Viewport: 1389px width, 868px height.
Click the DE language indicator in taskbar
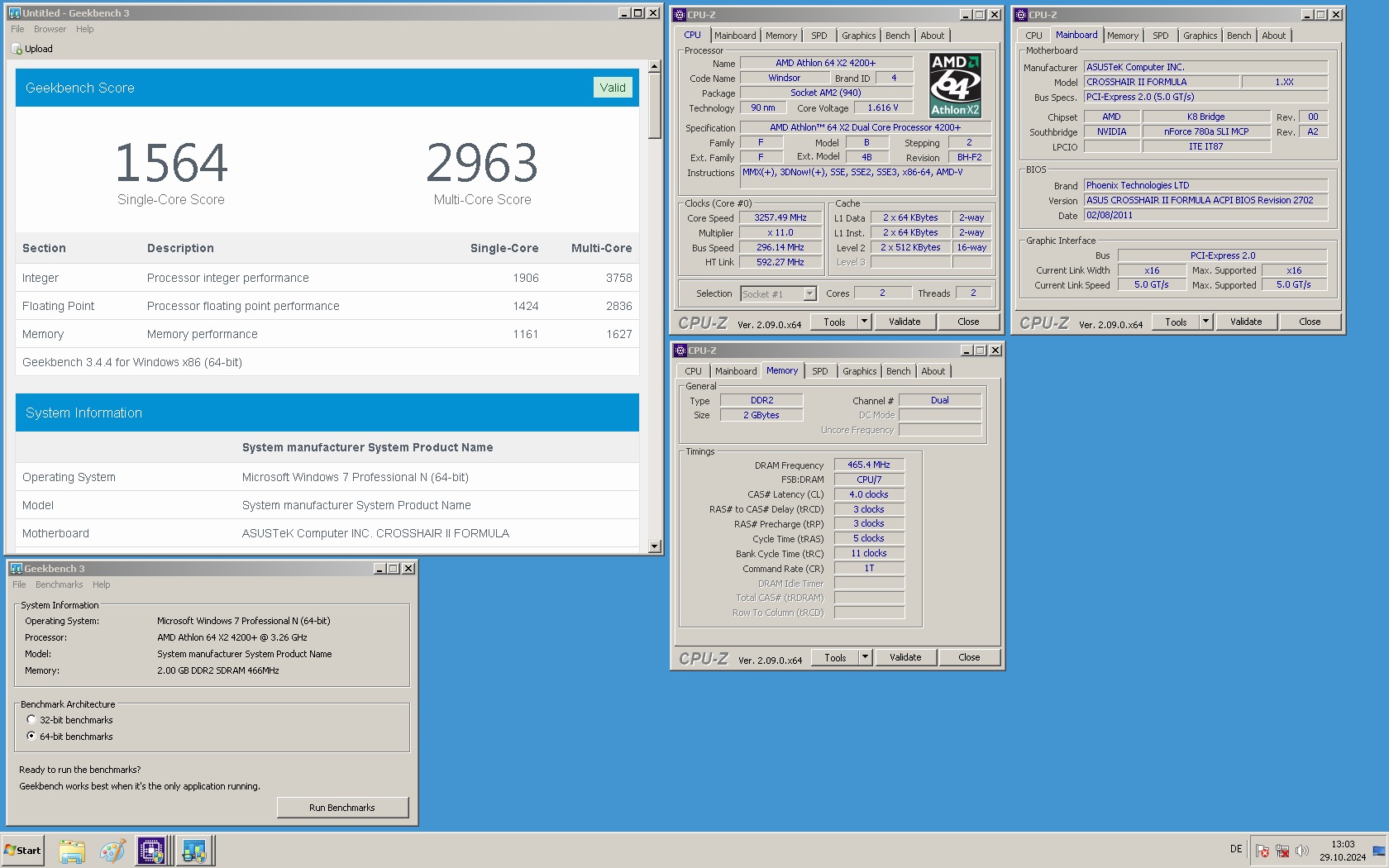pyautogui.click(x=1236, y=849)
